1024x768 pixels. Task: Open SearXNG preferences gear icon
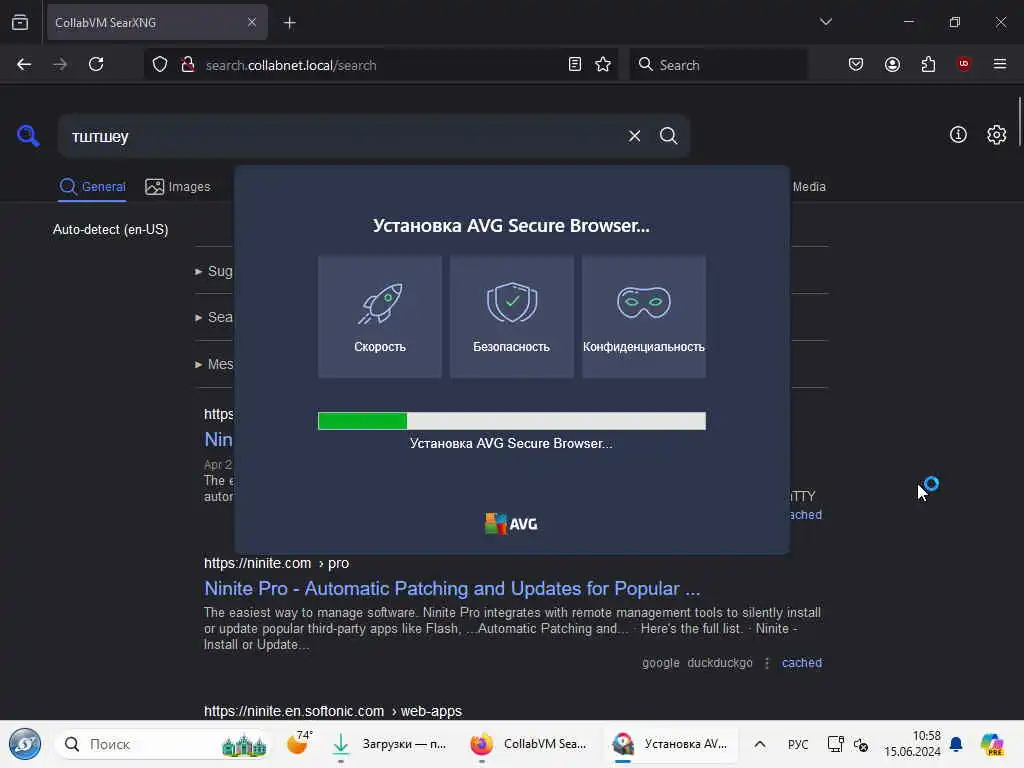(x=996, y=135)
